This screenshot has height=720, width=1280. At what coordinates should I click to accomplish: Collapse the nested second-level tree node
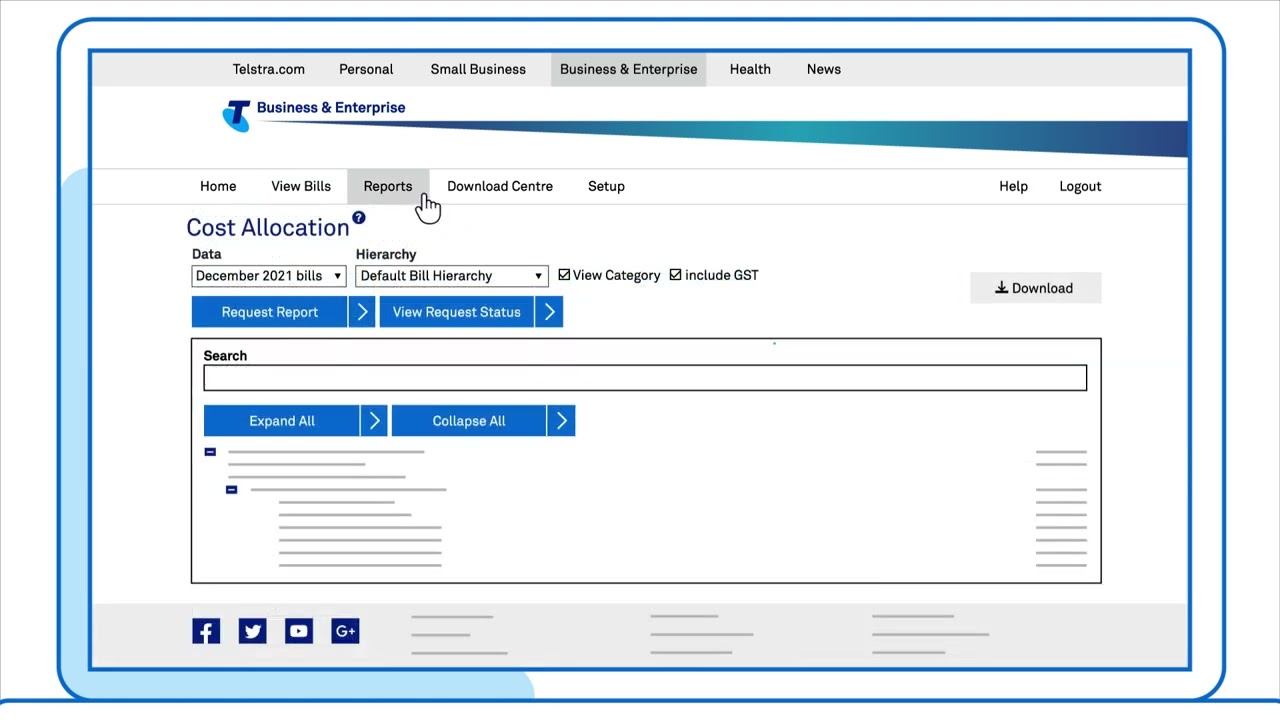[x=232, y=490]
